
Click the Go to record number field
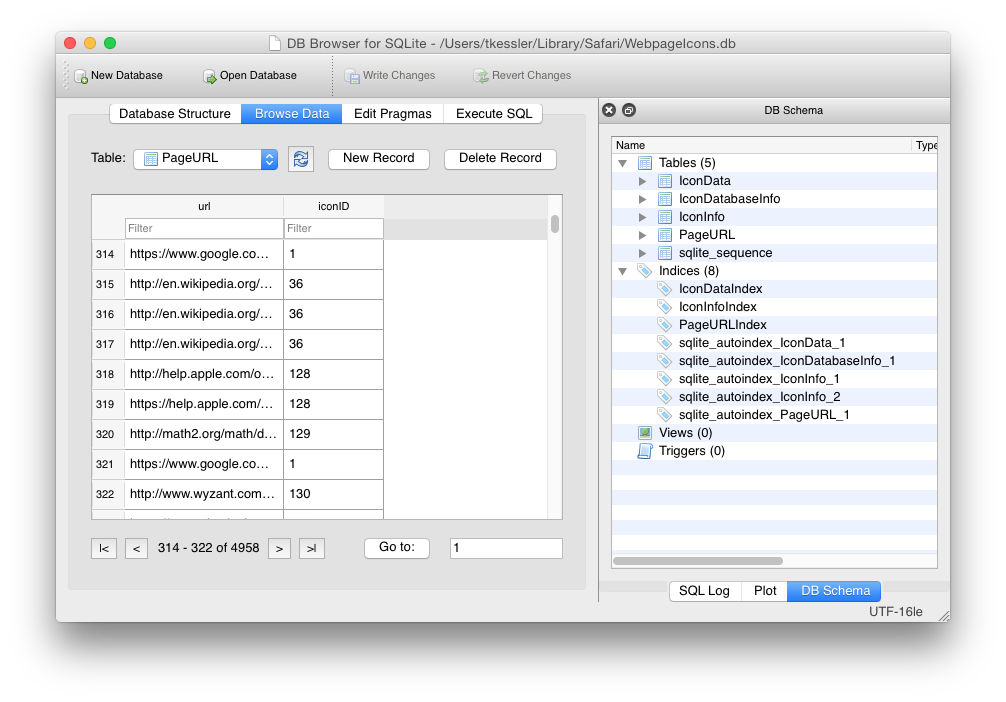pos(506,549)
